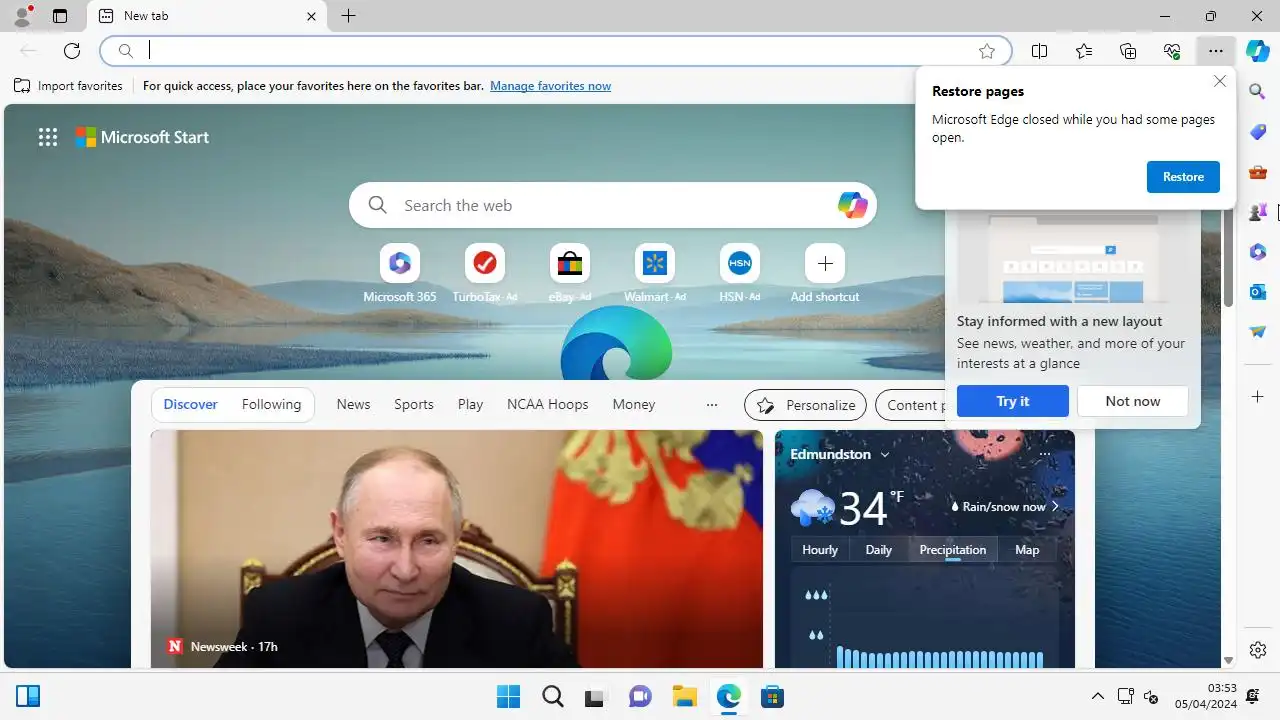Open the Manage favorites now link
Image resolution: width=1280 pixels, height=720 pixels.
click(550, 86)
